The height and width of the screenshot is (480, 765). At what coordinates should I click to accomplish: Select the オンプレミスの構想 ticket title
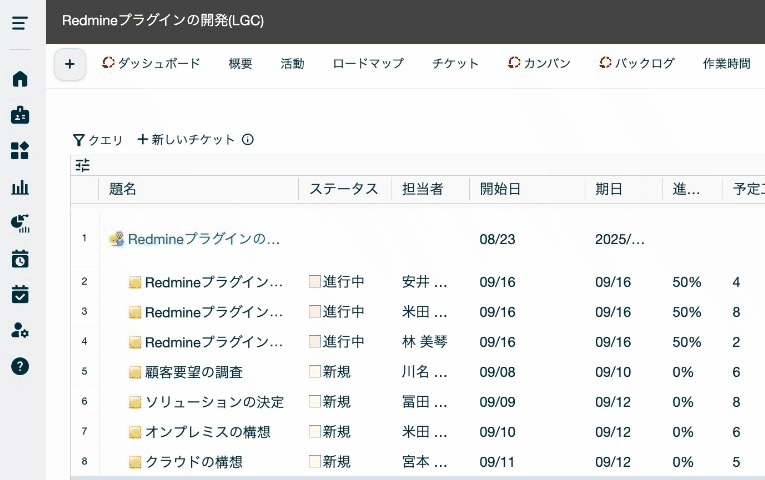[208, 432]
